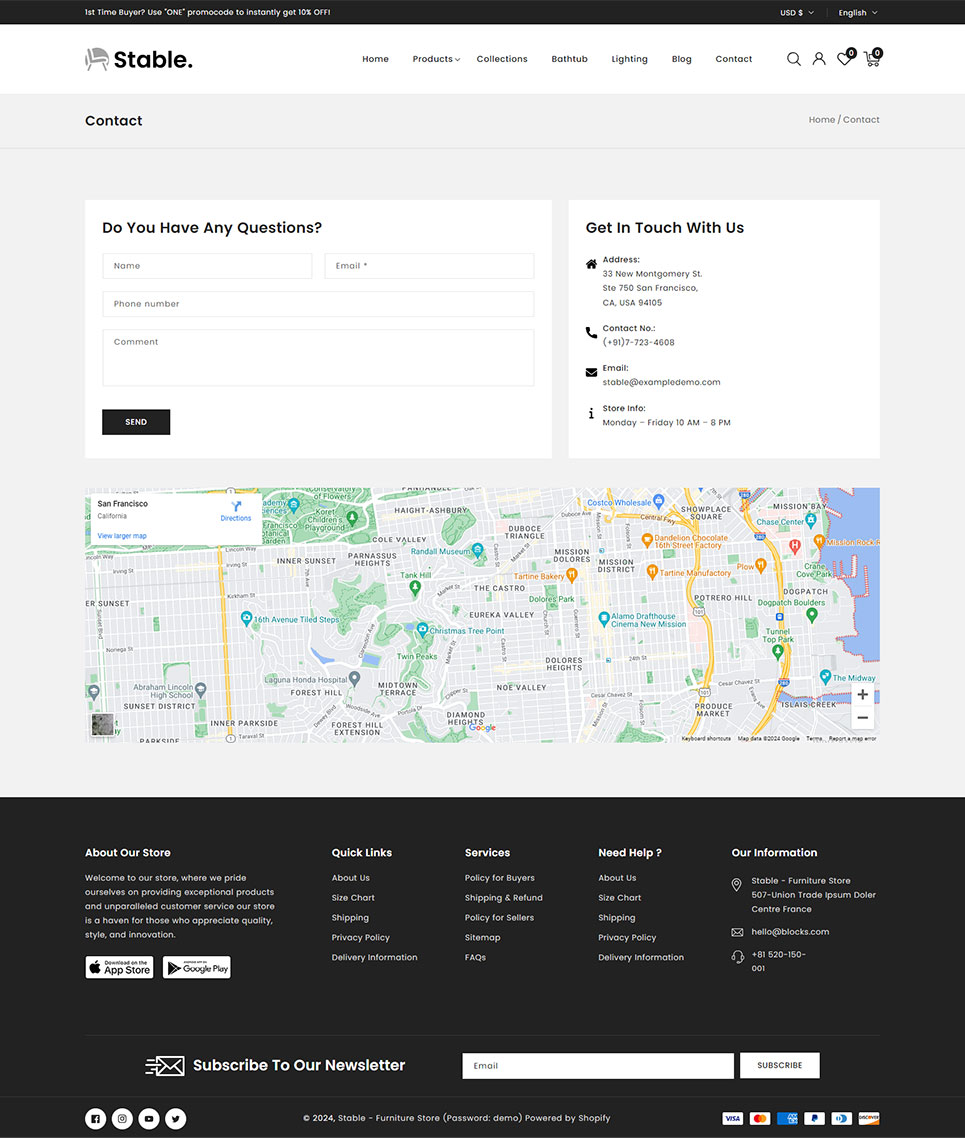Viewport: 965px width, 1138px height.
Task: Click the SUBSCRIBE button
Action: 779,1066
